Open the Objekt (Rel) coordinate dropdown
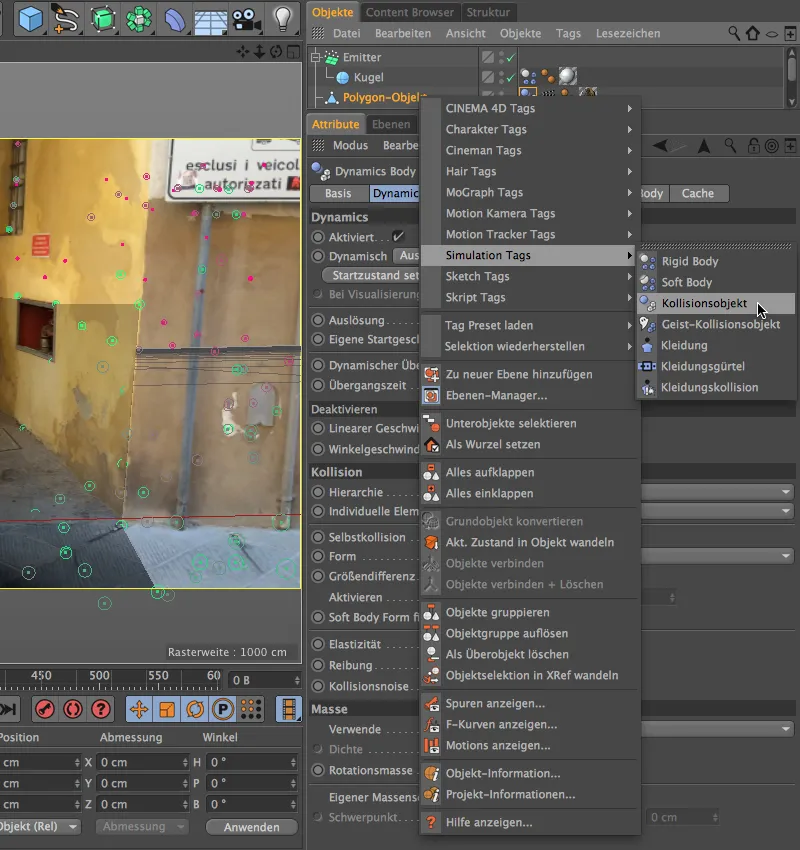Screen dimensions: 800x850 42,827
